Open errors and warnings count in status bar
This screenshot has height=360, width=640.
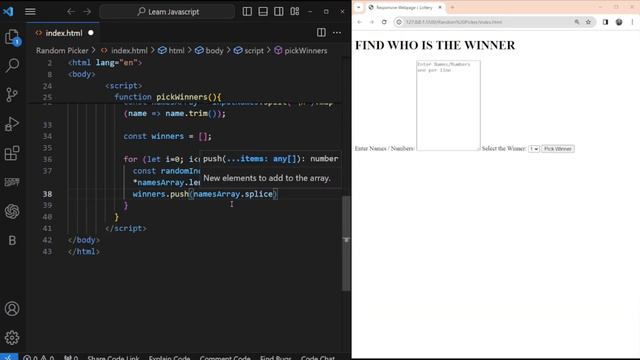pos(38,358)
